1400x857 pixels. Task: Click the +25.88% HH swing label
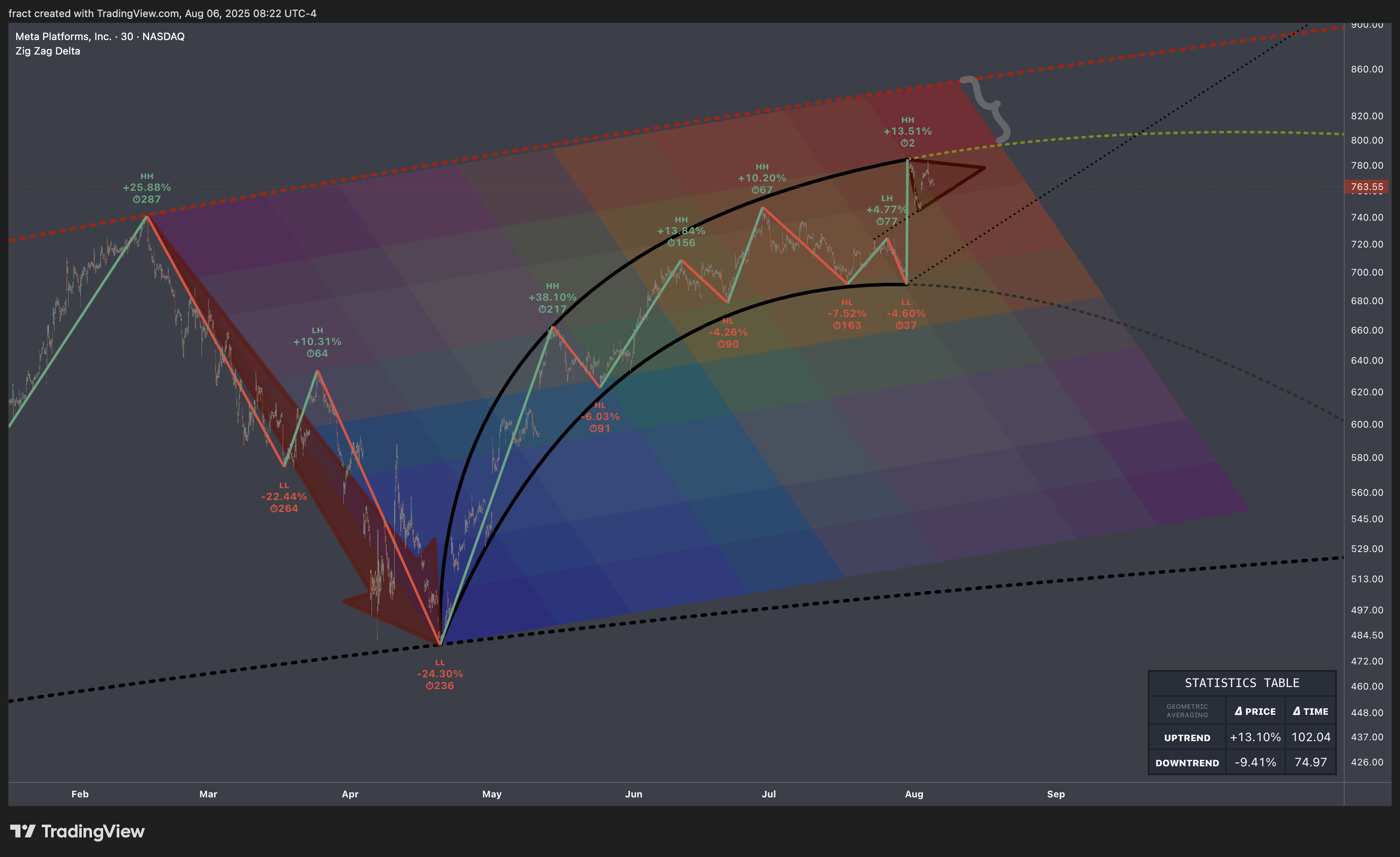[x=147, y=187]
